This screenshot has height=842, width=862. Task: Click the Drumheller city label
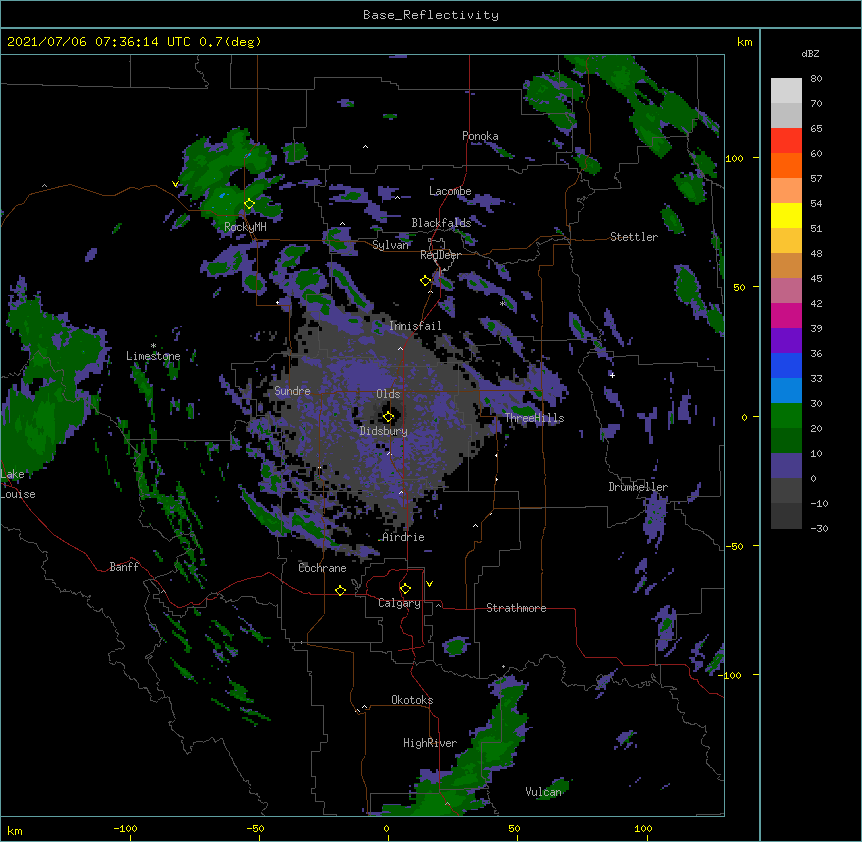coord(638,487)
